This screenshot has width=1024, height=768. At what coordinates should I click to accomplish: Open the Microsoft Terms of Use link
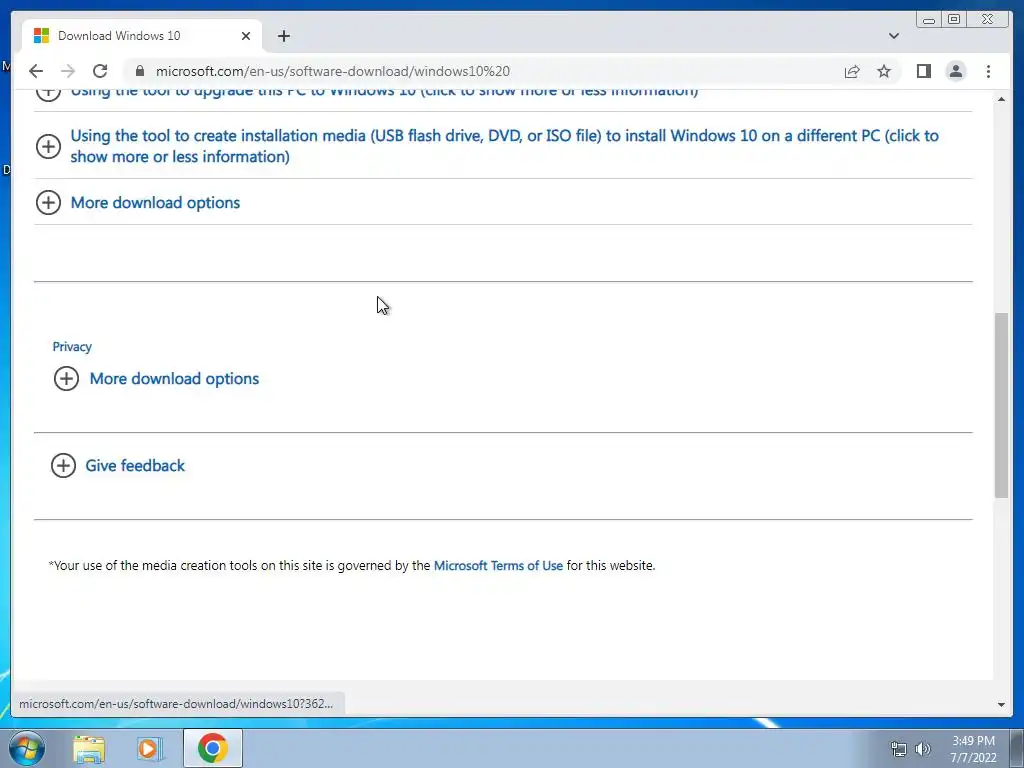pos(498,566)
